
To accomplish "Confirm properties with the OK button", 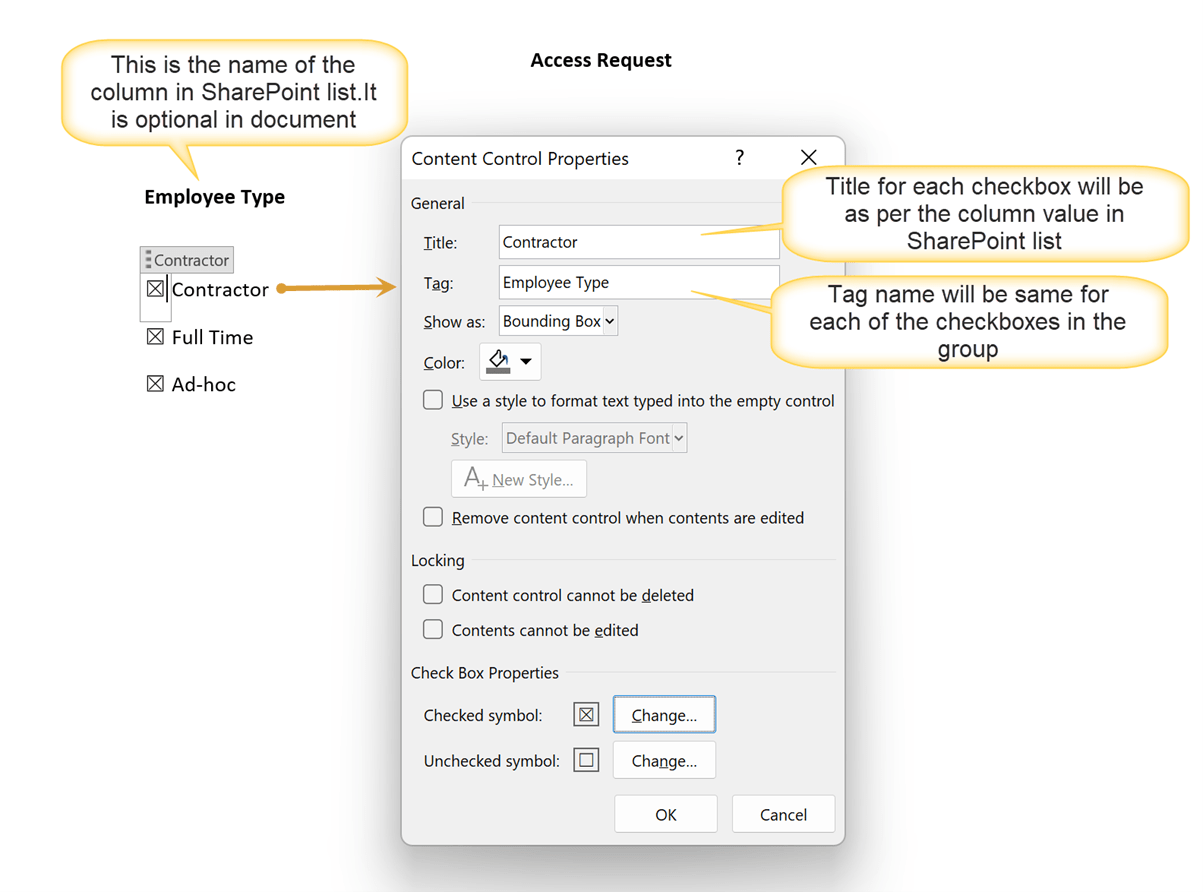I will click(665, 813).
